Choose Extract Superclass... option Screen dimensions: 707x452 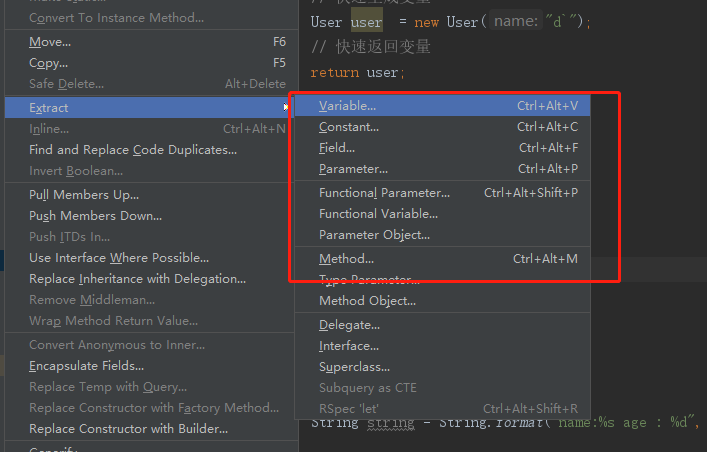pos(442,367)
